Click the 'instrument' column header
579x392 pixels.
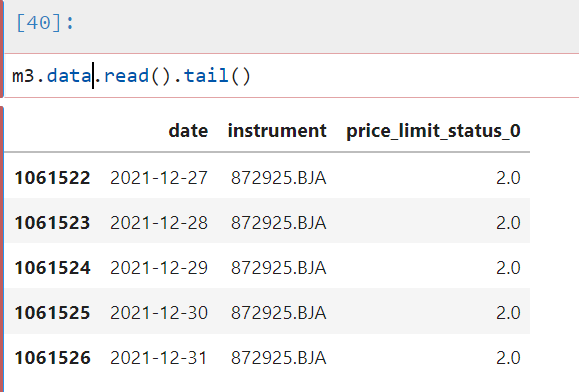click(x=277, y=131)
